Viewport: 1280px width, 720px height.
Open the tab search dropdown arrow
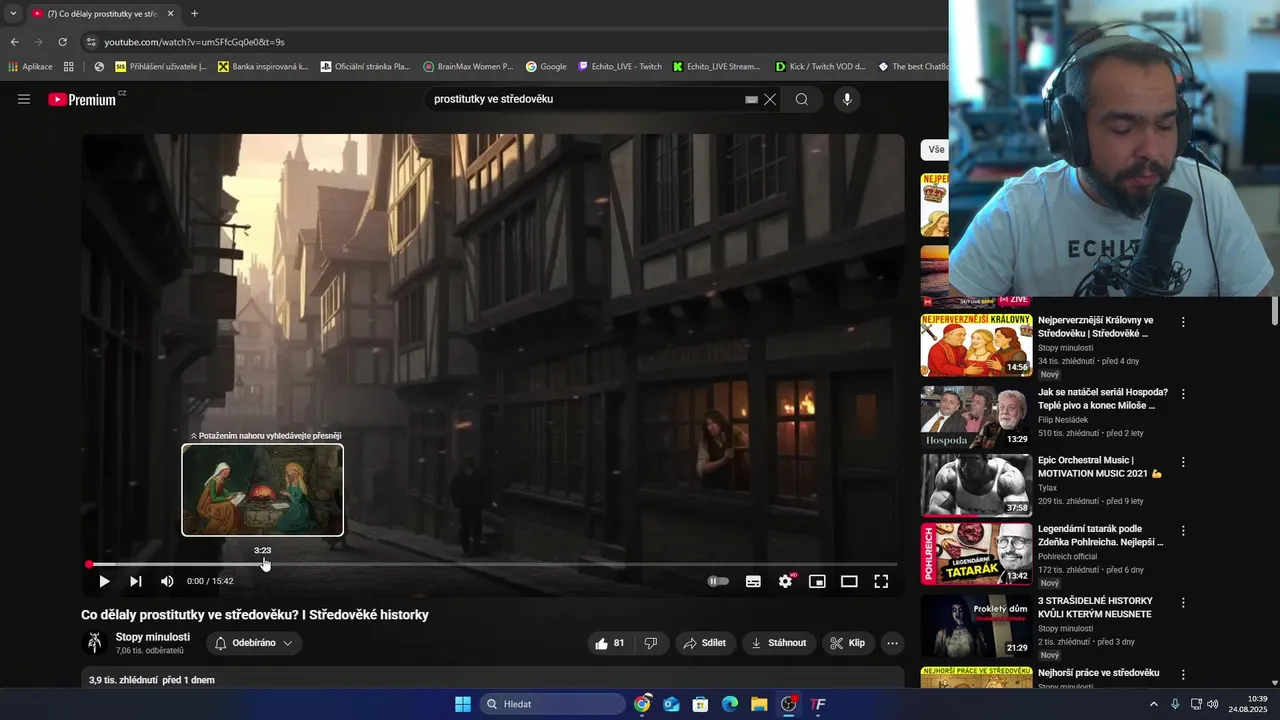coord(13,14)
